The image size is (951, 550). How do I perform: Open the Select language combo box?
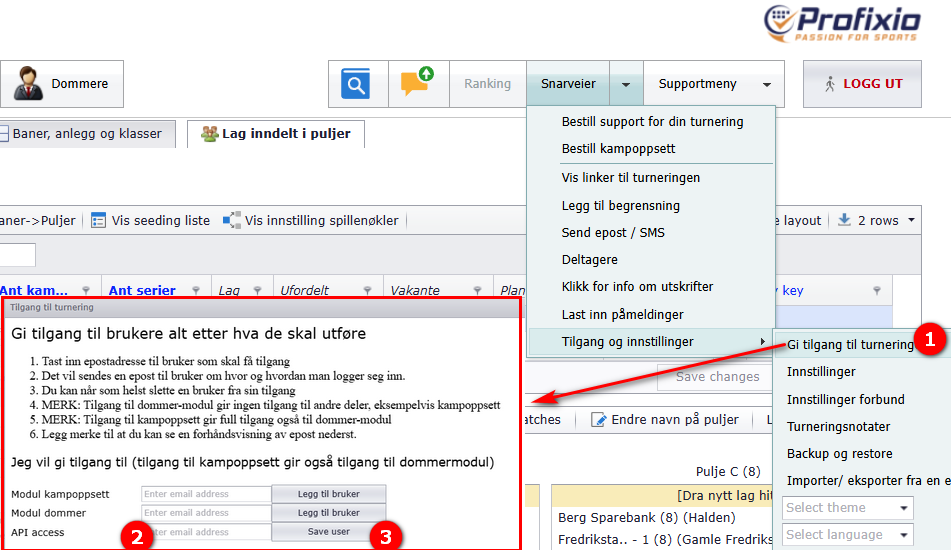coord(847,534)
